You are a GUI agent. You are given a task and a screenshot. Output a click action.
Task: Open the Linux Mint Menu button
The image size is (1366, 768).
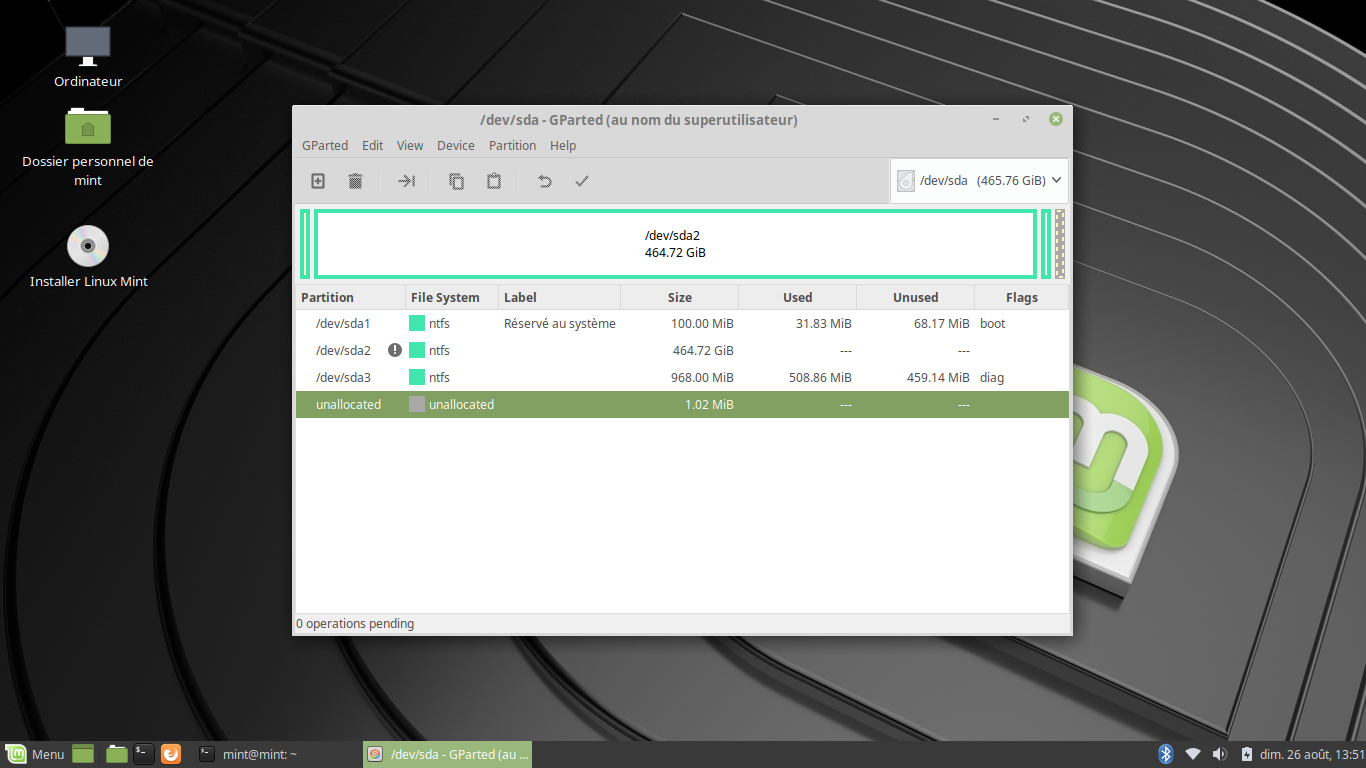[x=36, y=754]
